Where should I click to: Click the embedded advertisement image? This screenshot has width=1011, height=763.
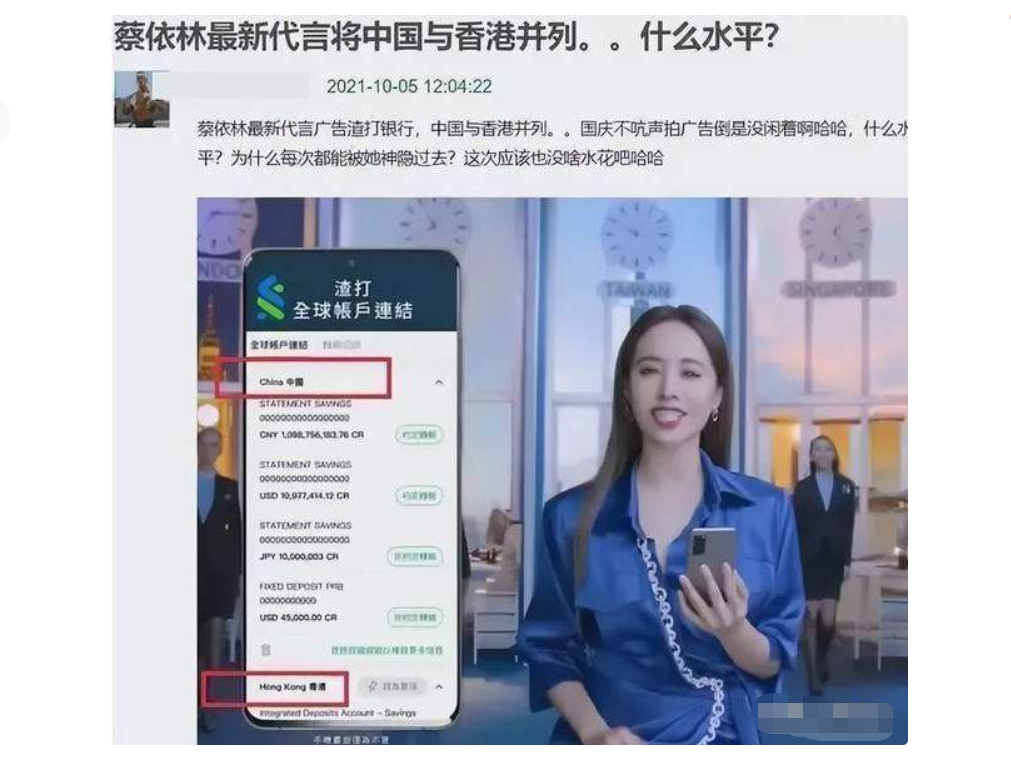pyautogui.click(x=553, y=471)
